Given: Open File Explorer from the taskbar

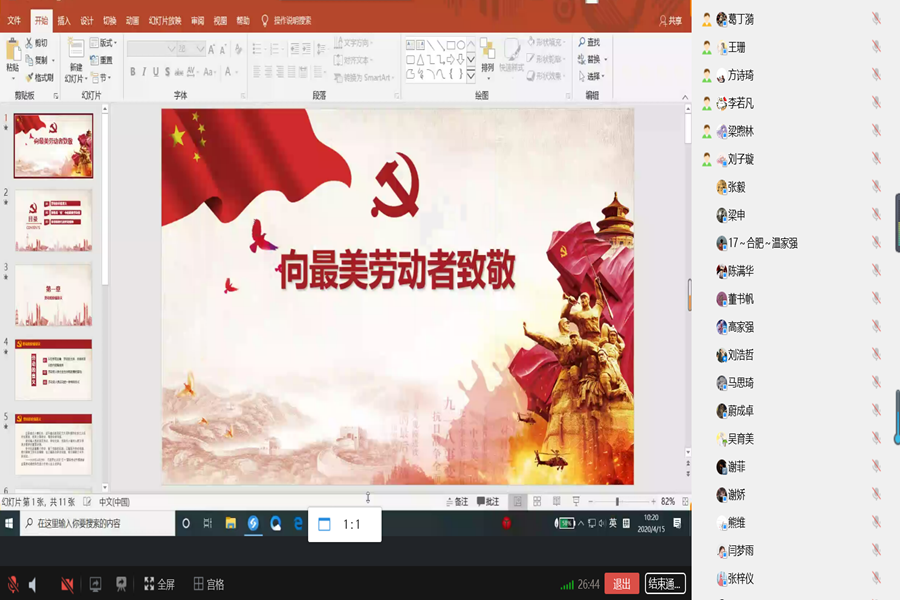Looking at the screenshot, I should (231, 523).
